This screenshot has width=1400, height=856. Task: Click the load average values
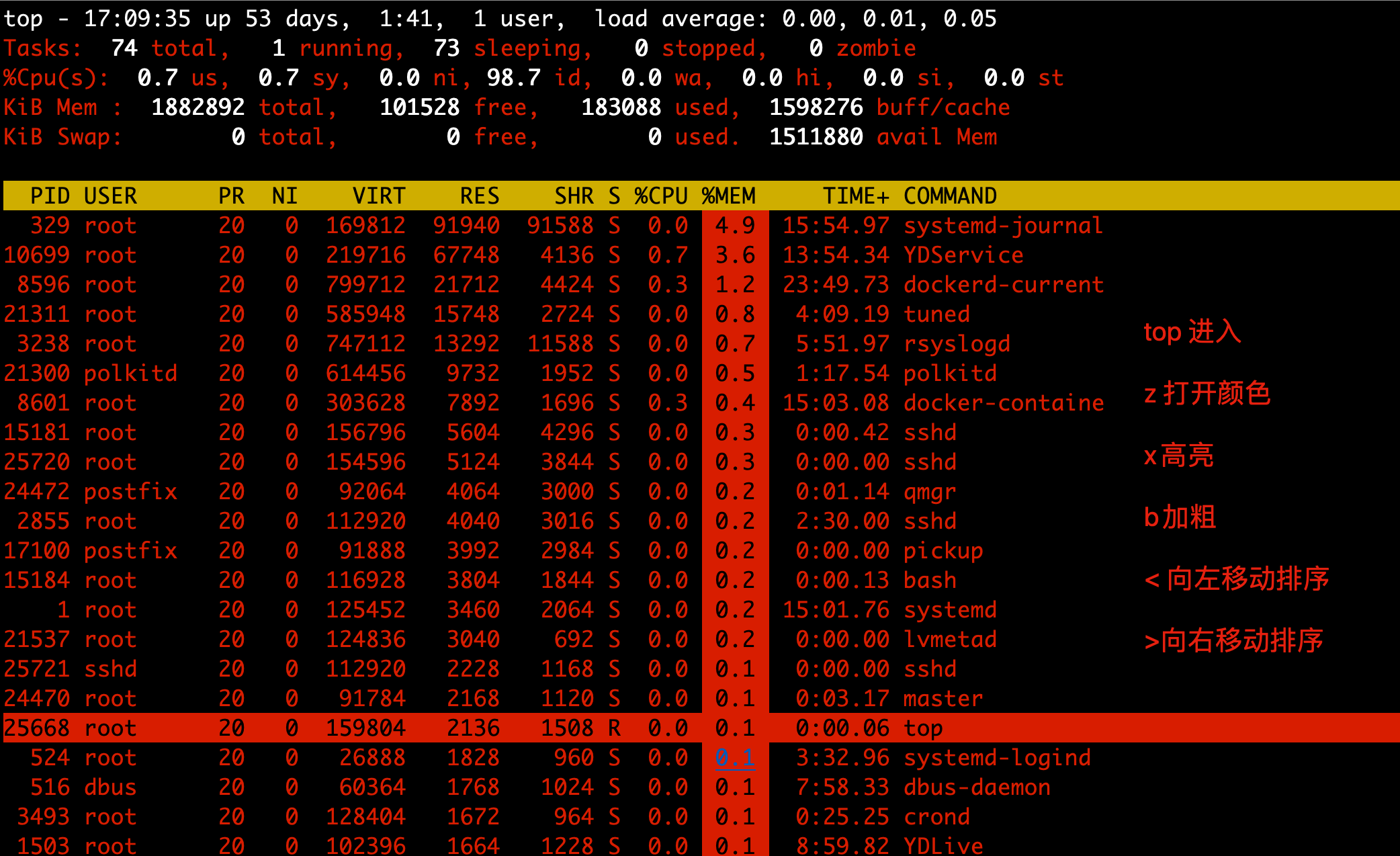[x=889, y=19]
